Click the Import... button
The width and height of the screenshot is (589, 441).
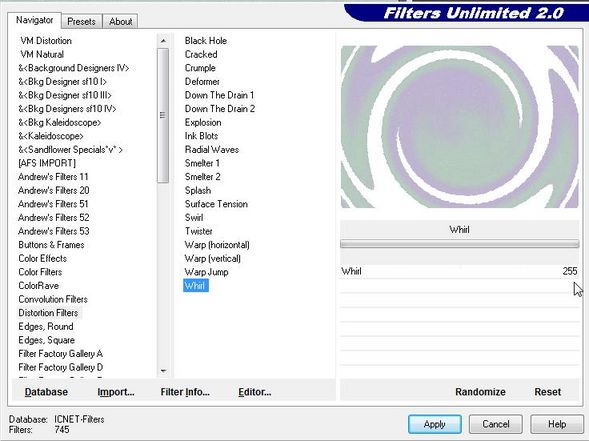point(116,392)
